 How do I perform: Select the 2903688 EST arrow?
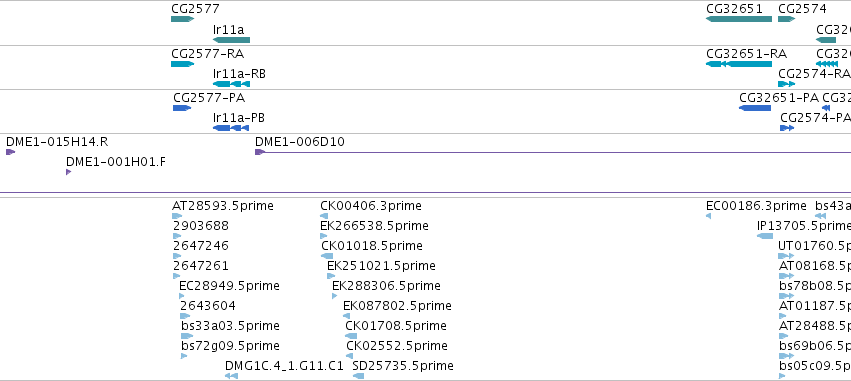177,236
